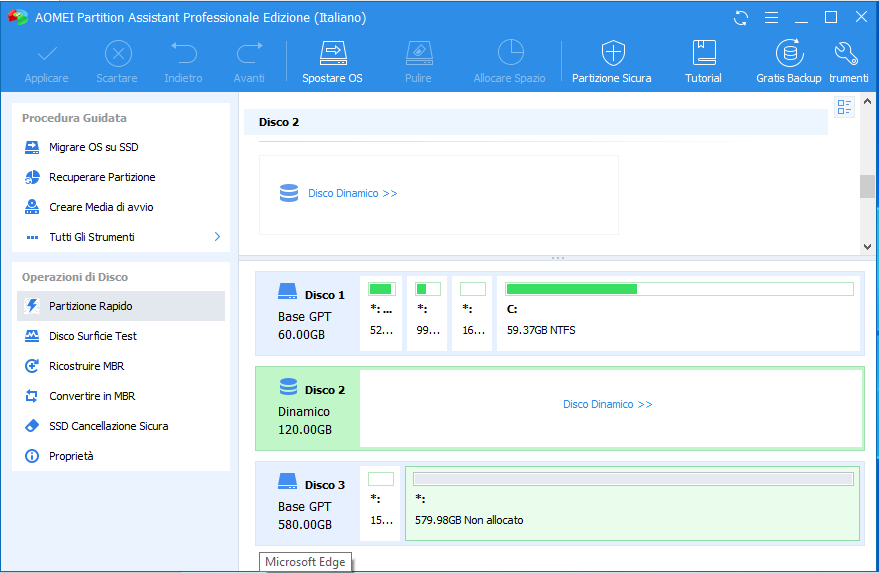The image size is (879, 573).
Task: Run Disco Surficie Test
Action: coord(121,336)
